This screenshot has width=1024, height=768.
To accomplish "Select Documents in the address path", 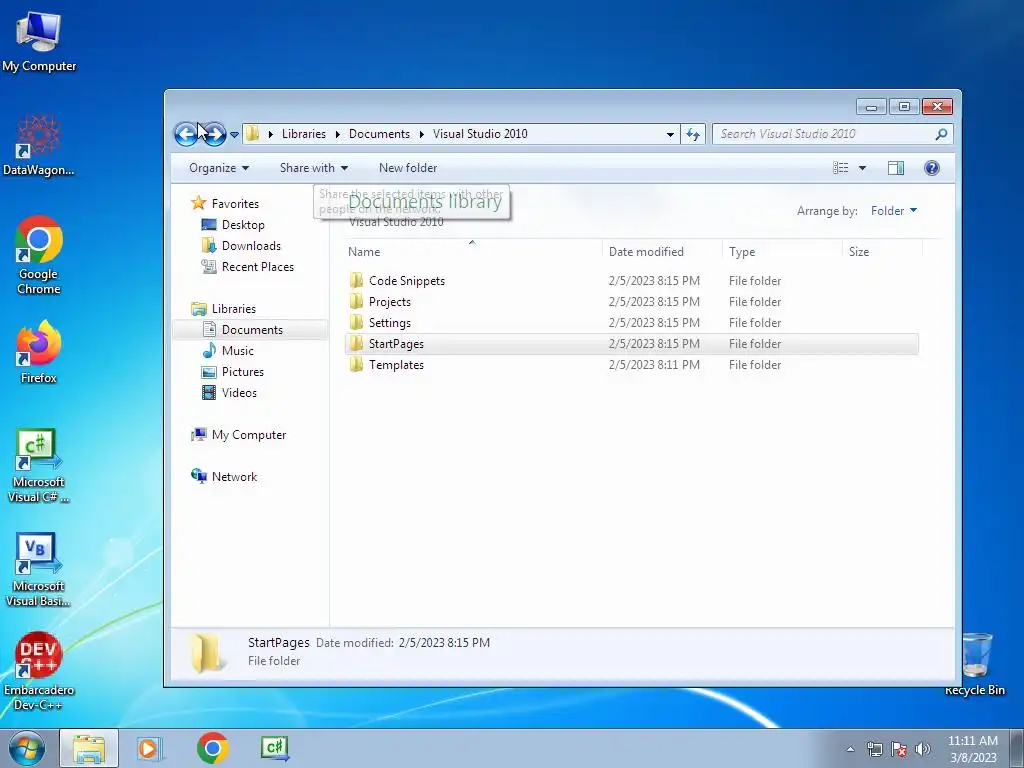I will tap(379, 134).
